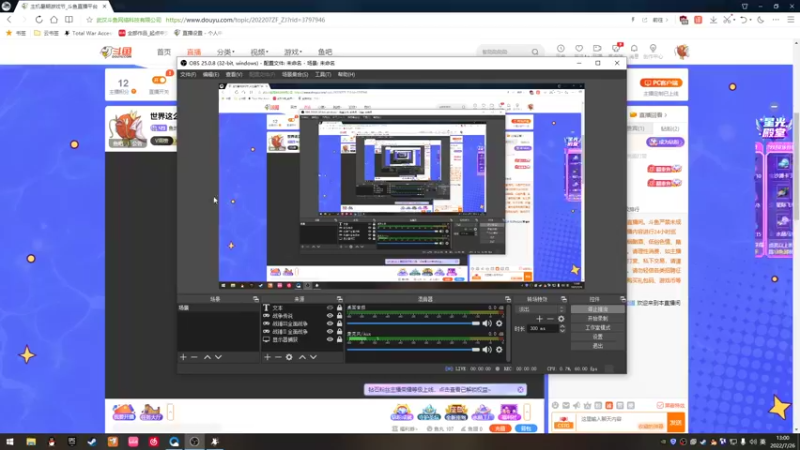This screenshot has height=450, width=800.
Task: Add a scene transition with plus icon
Action: point(540,319)
